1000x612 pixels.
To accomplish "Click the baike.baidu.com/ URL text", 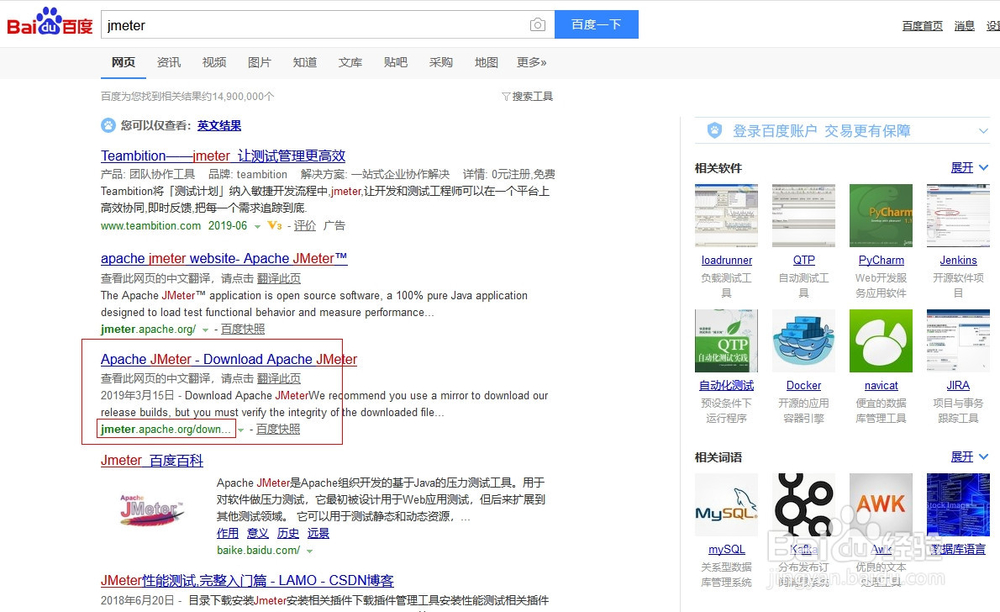I will [x=258, y=550].
